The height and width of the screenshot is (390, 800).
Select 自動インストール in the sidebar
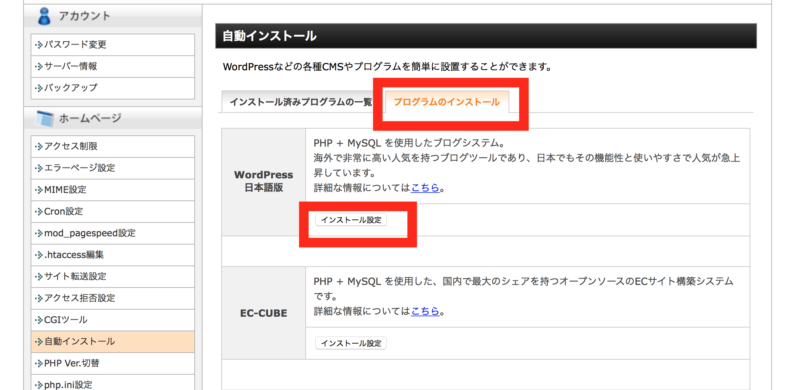coord(112,342)
